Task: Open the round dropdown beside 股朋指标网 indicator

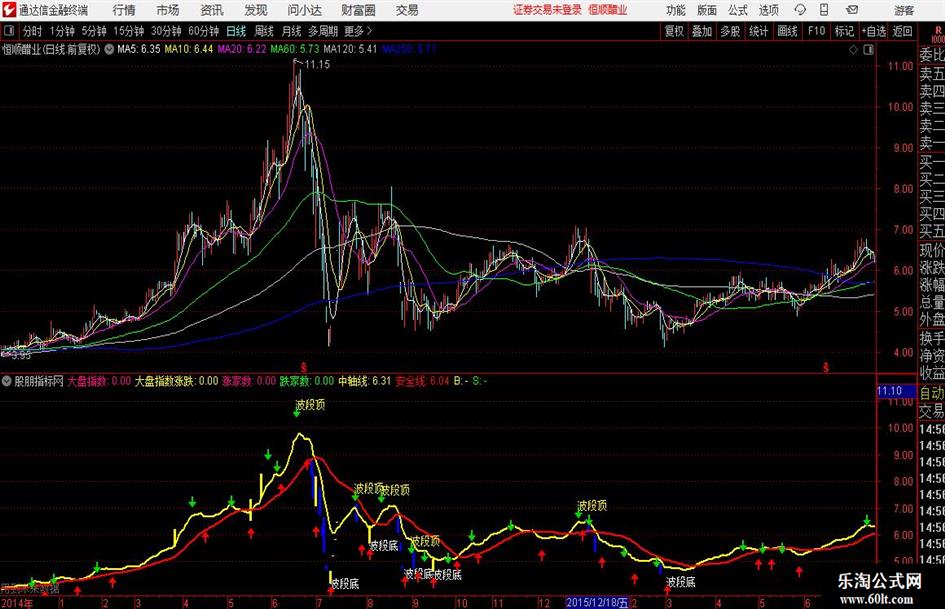Action: 7,381
